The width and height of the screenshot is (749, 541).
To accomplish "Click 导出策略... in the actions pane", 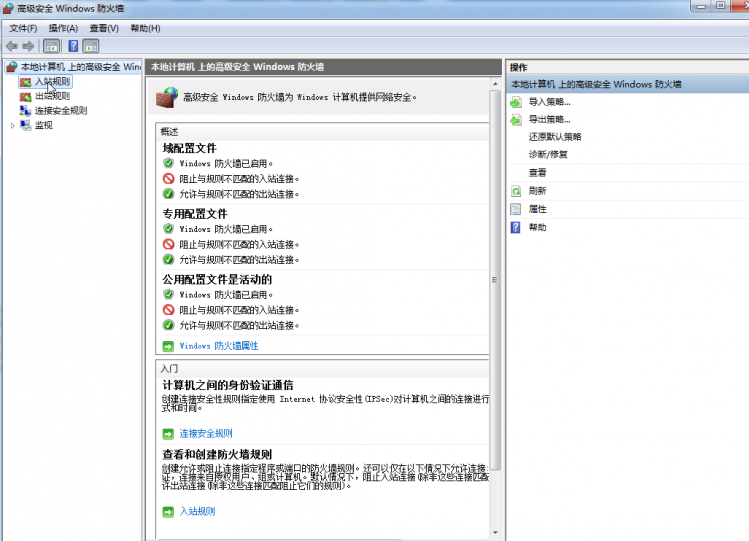I will point(549,119).
